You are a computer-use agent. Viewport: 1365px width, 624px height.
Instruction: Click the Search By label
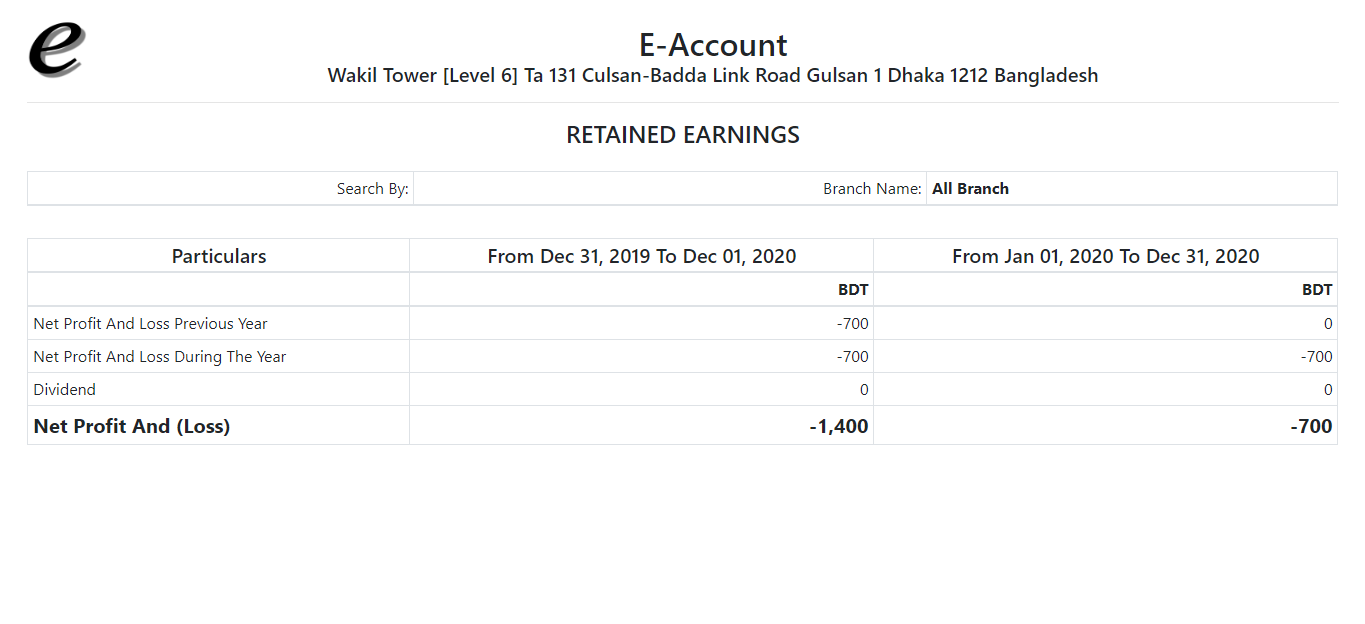click(x=372, y=189)
